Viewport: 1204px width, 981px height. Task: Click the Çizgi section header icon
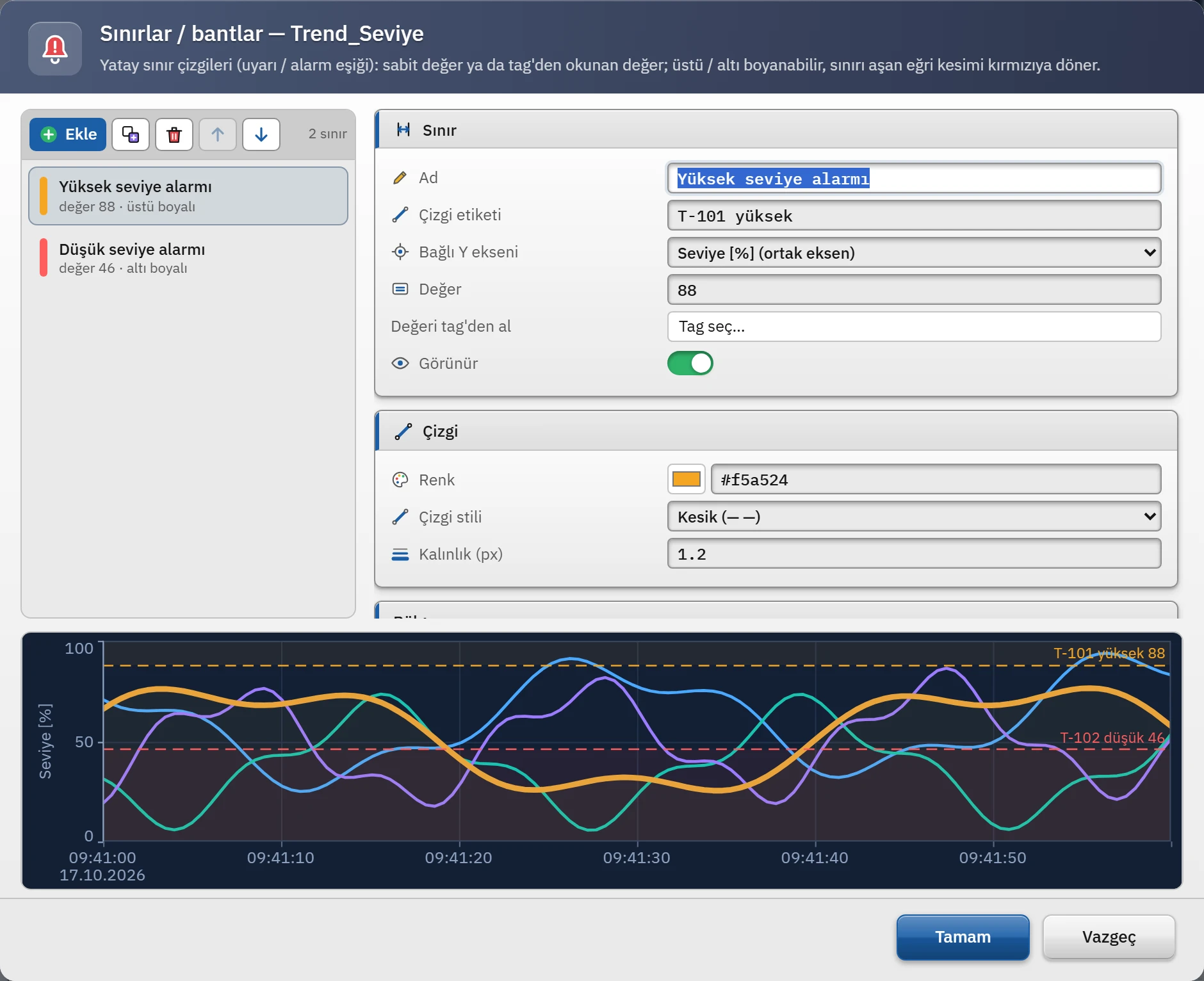click(x=403, y=431)
